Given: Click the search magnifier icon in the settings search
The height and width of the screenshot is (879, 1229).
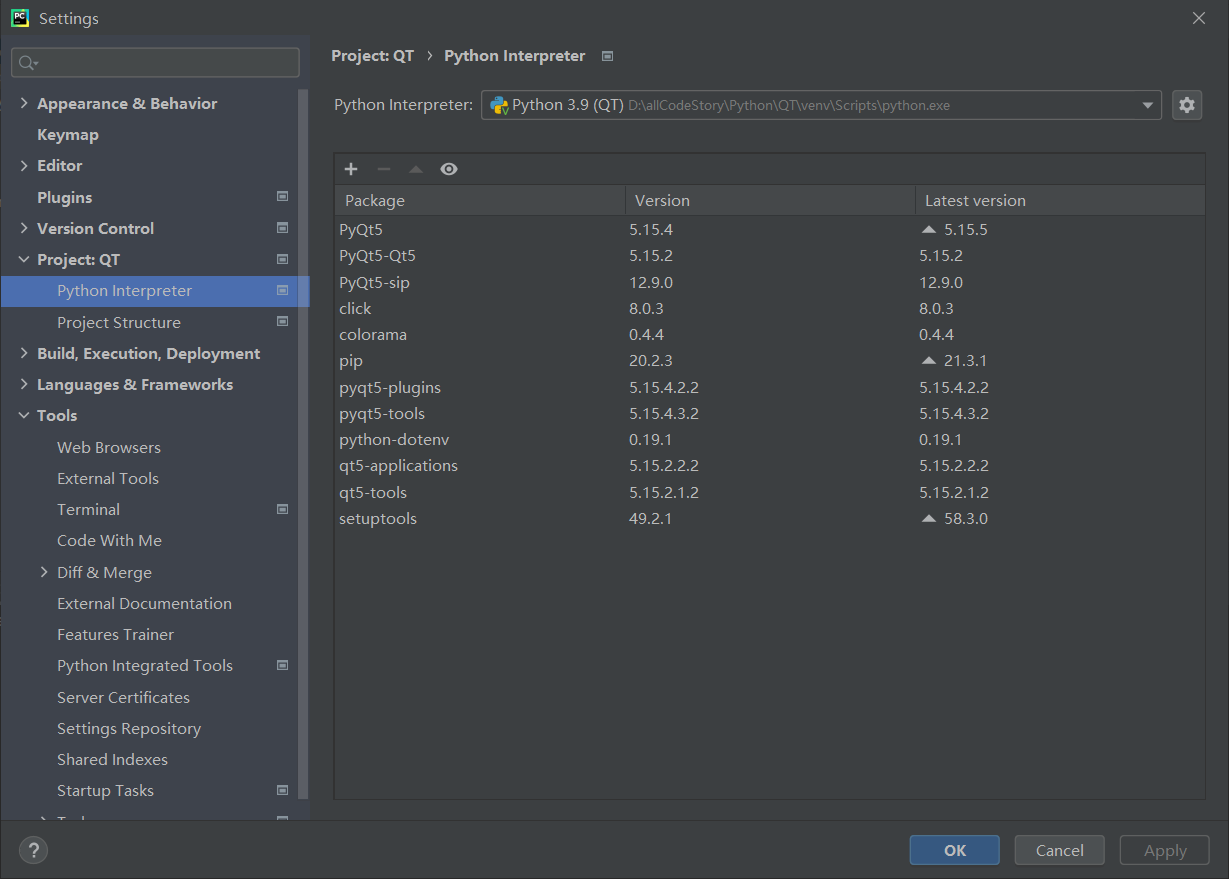Looking at the screenshot, I should coord(28,63).
